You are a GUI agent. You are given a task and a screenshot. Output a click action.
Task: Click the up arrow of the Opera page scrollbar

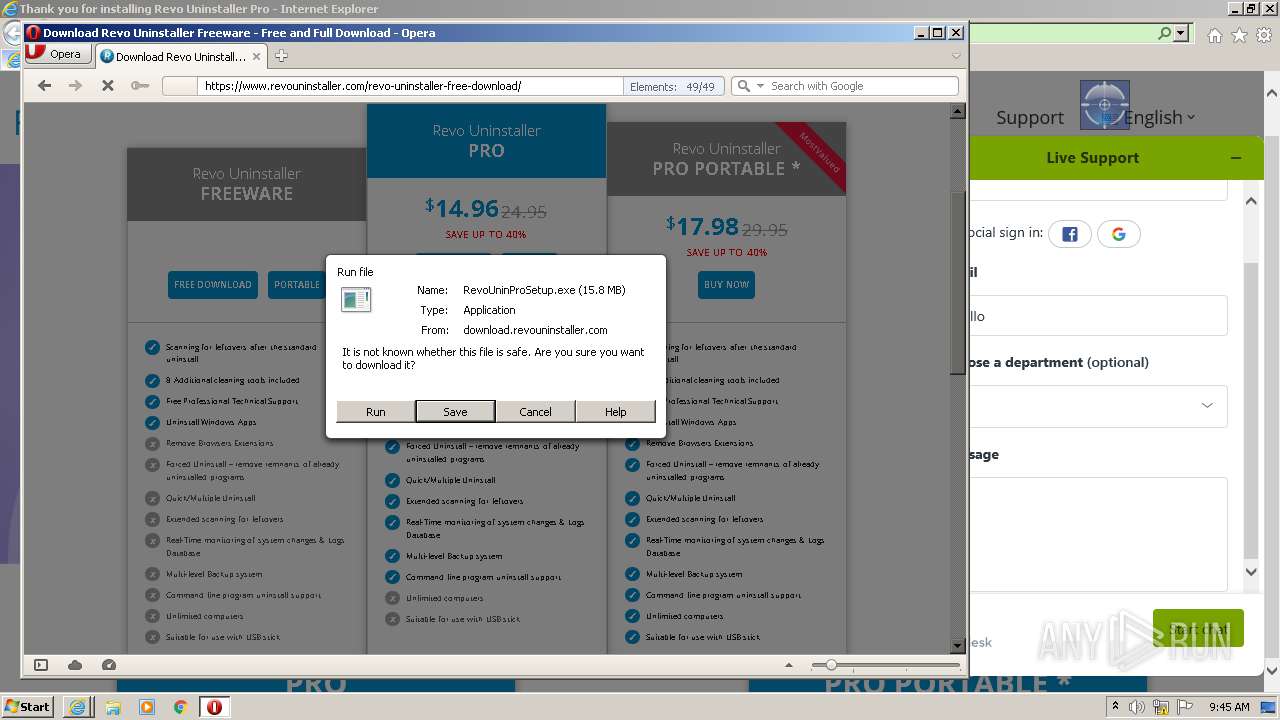pyautogui.click(x=957, y=111)
